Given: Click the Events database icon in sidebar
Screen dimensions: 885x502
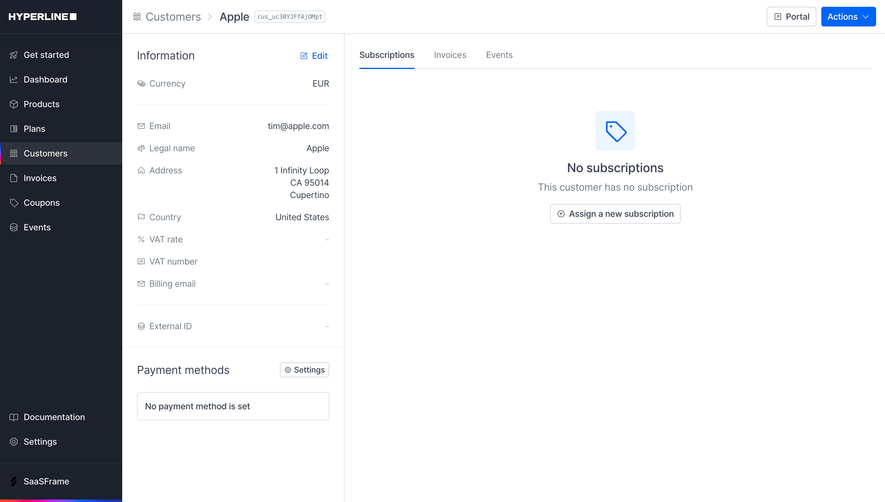Looking at the screenshot, I should point(14,228).
